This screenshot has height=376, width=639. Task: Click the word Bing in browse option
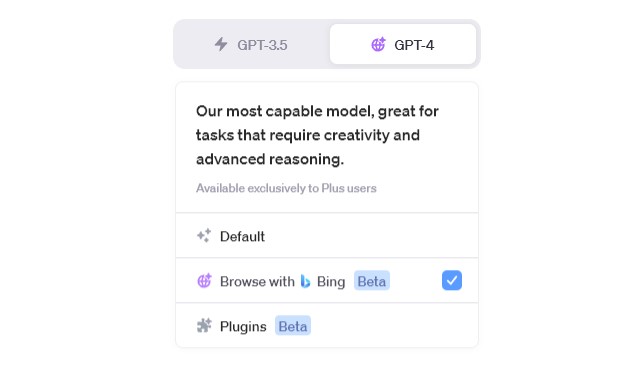[331, 281]
